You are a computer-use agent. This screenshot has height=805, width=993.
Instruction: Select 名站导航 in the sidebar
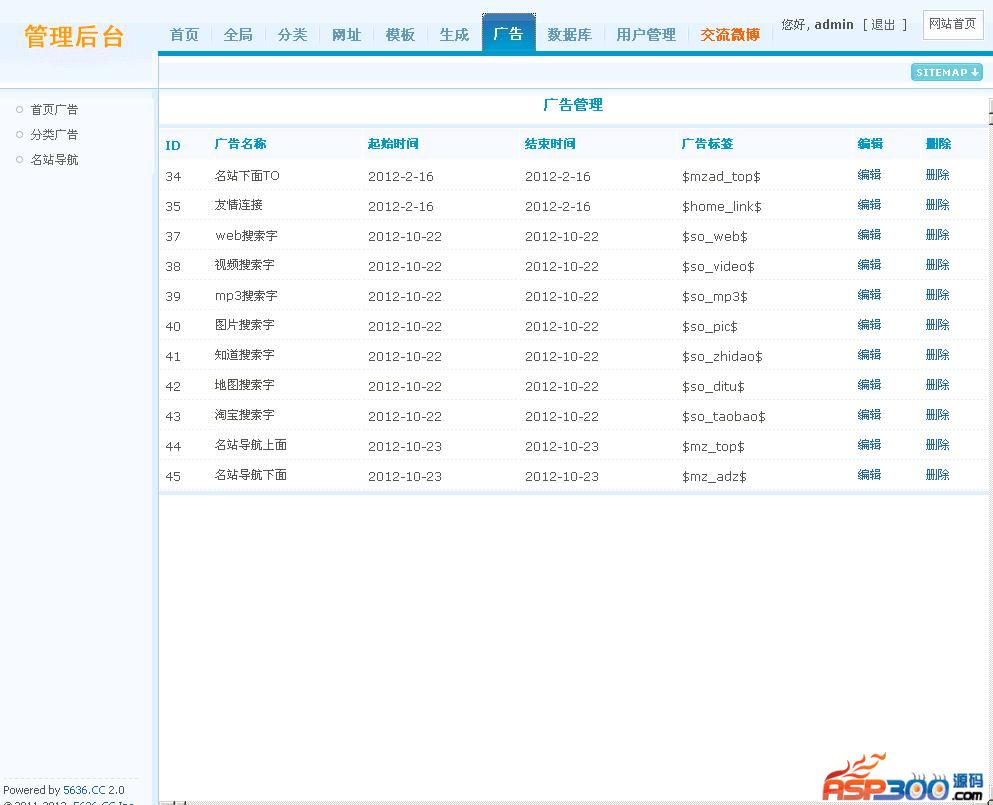(54, 160)
